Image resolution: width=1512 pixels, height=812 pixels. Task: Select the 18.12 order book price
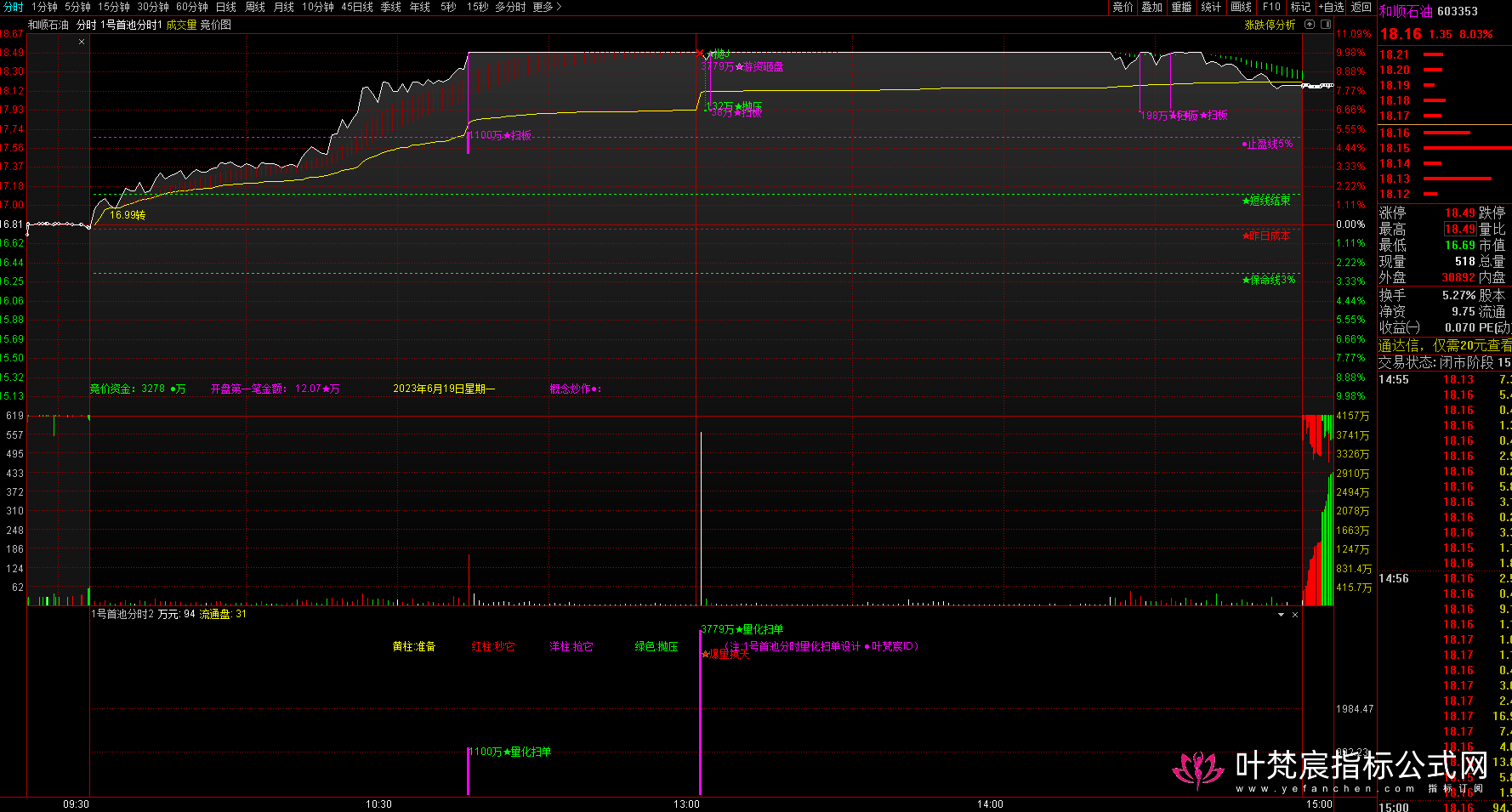coord(1395,194)
